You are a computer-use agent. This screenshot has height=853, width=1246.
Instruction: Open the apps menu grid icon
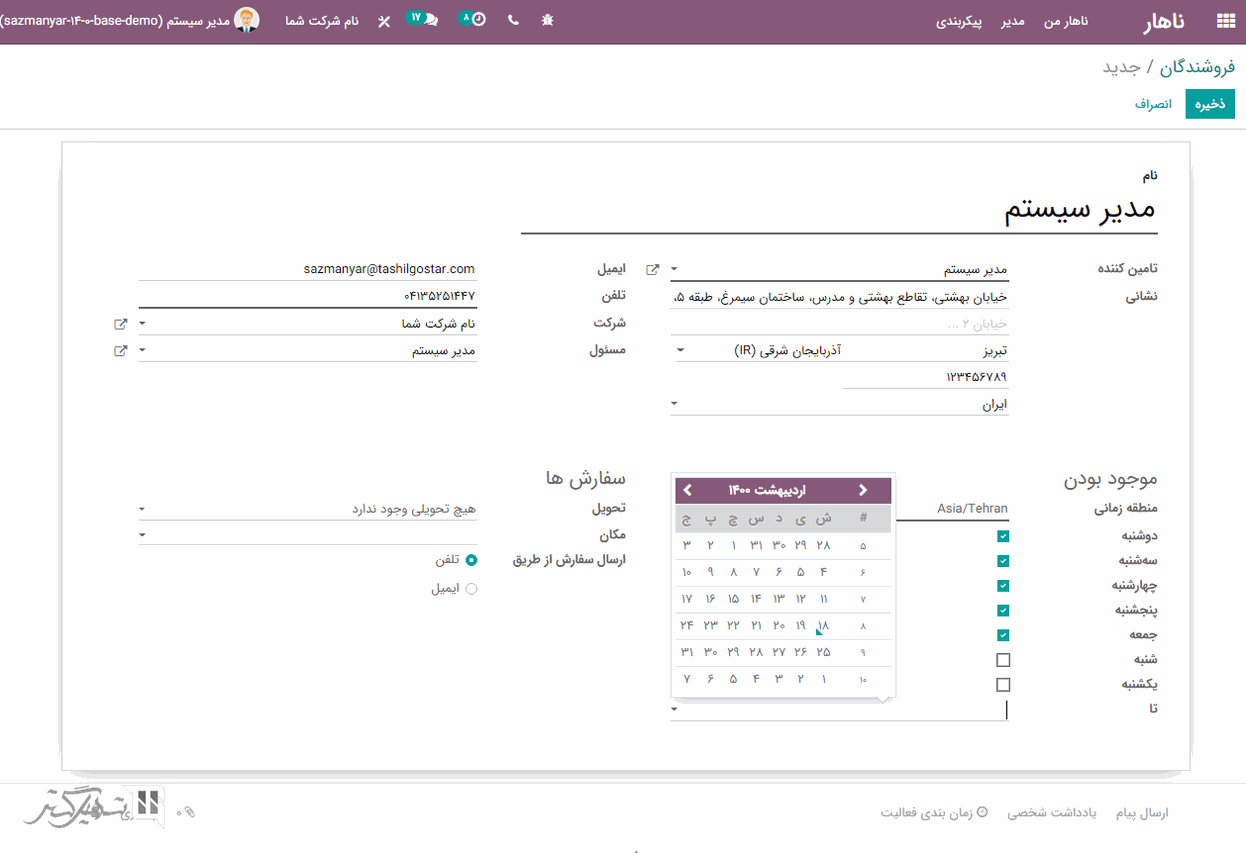[x=1224, y=19]
